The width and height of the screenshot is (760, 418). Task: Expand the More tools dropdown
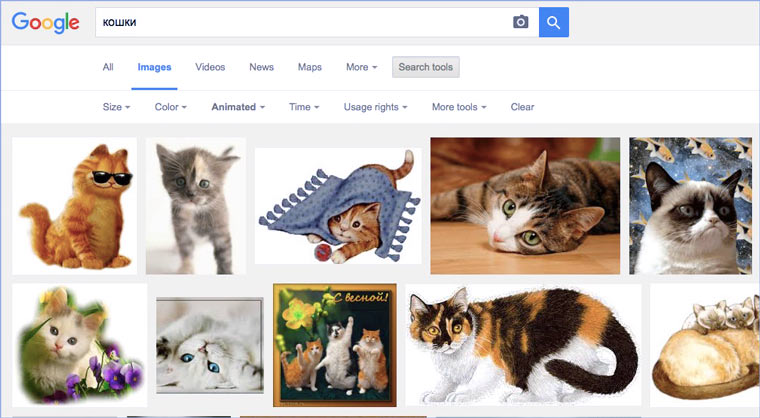pyautogui.click(x=459, y=107)
